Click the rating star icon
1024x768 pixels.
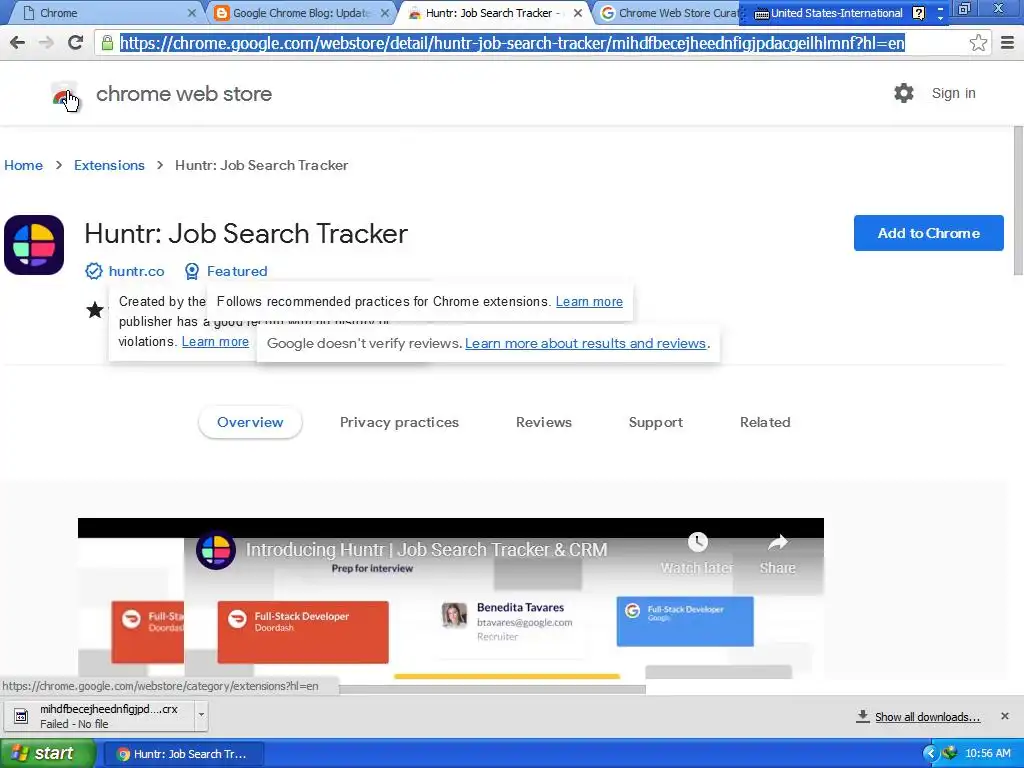click(95, 310)
